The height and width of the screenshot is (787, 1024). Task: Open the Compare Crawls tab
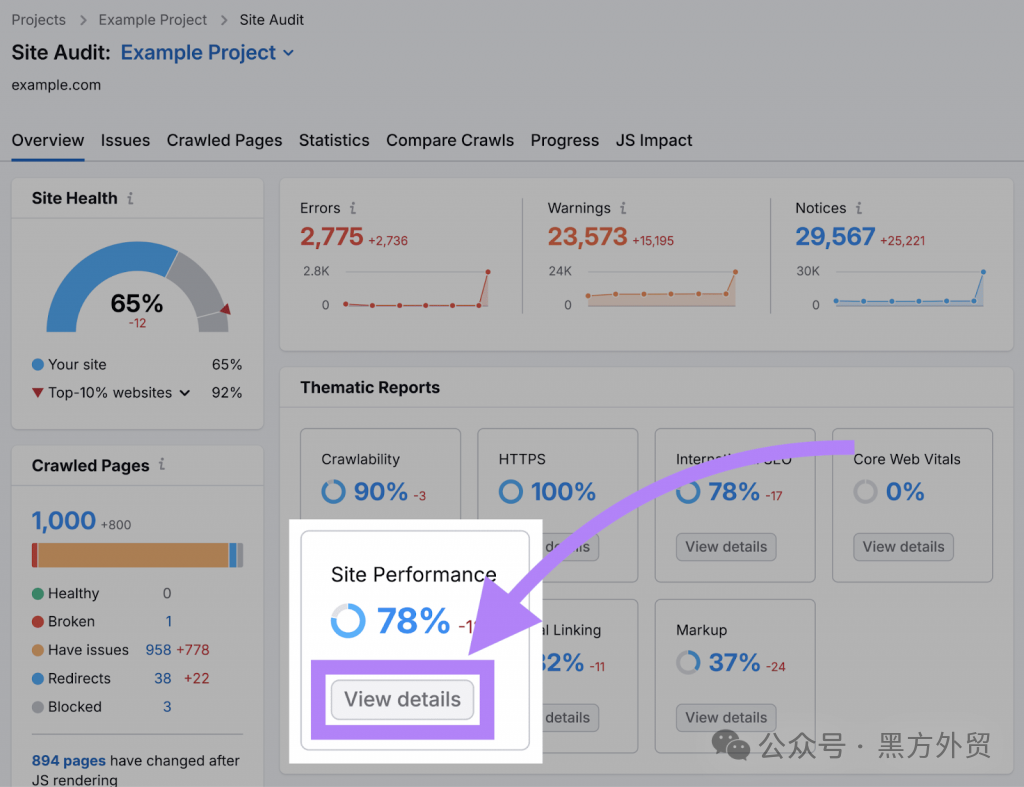[x=450, y=140]
